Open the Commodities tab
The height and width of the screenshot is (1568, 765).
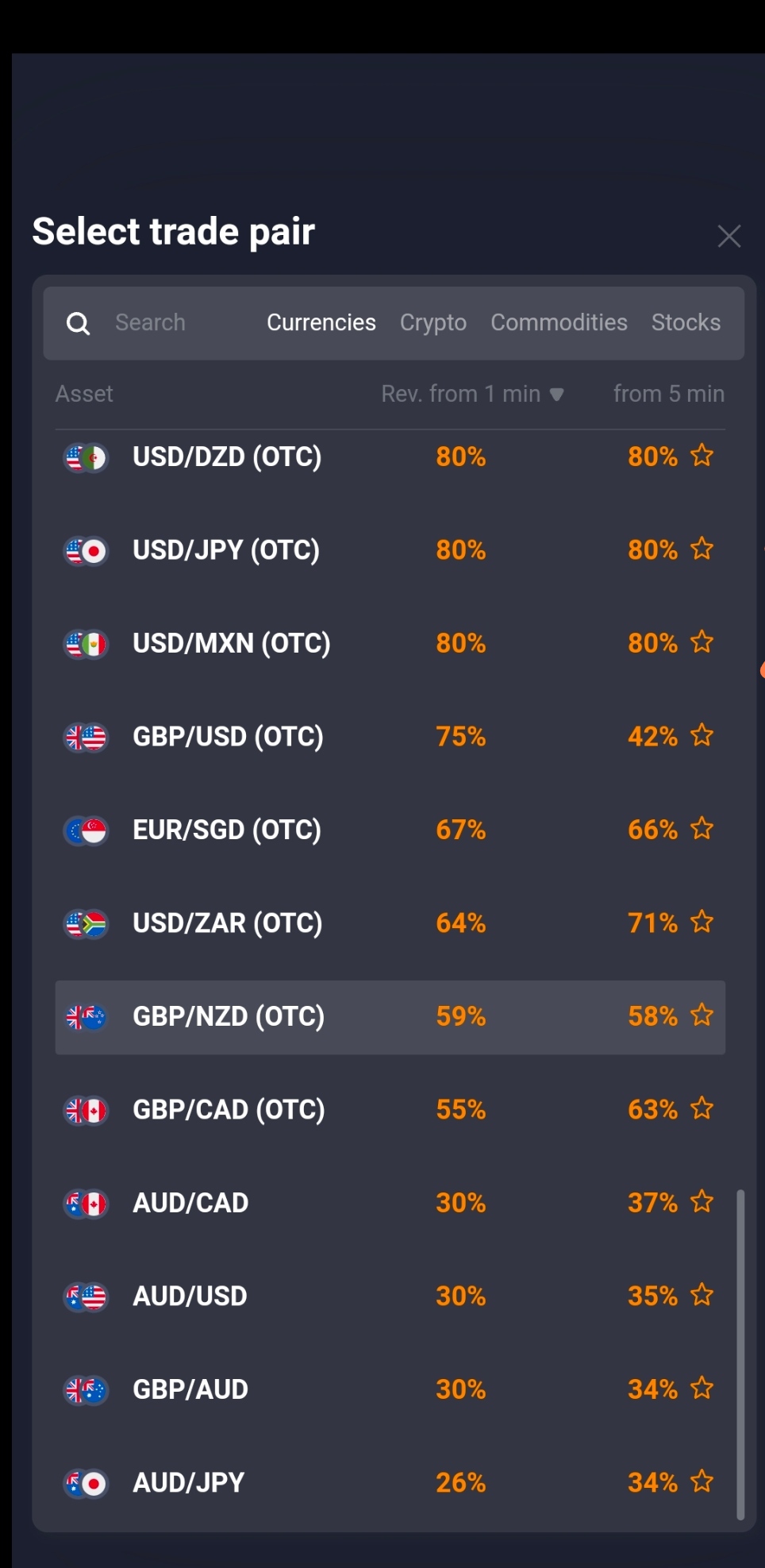[x=559, y=323]
